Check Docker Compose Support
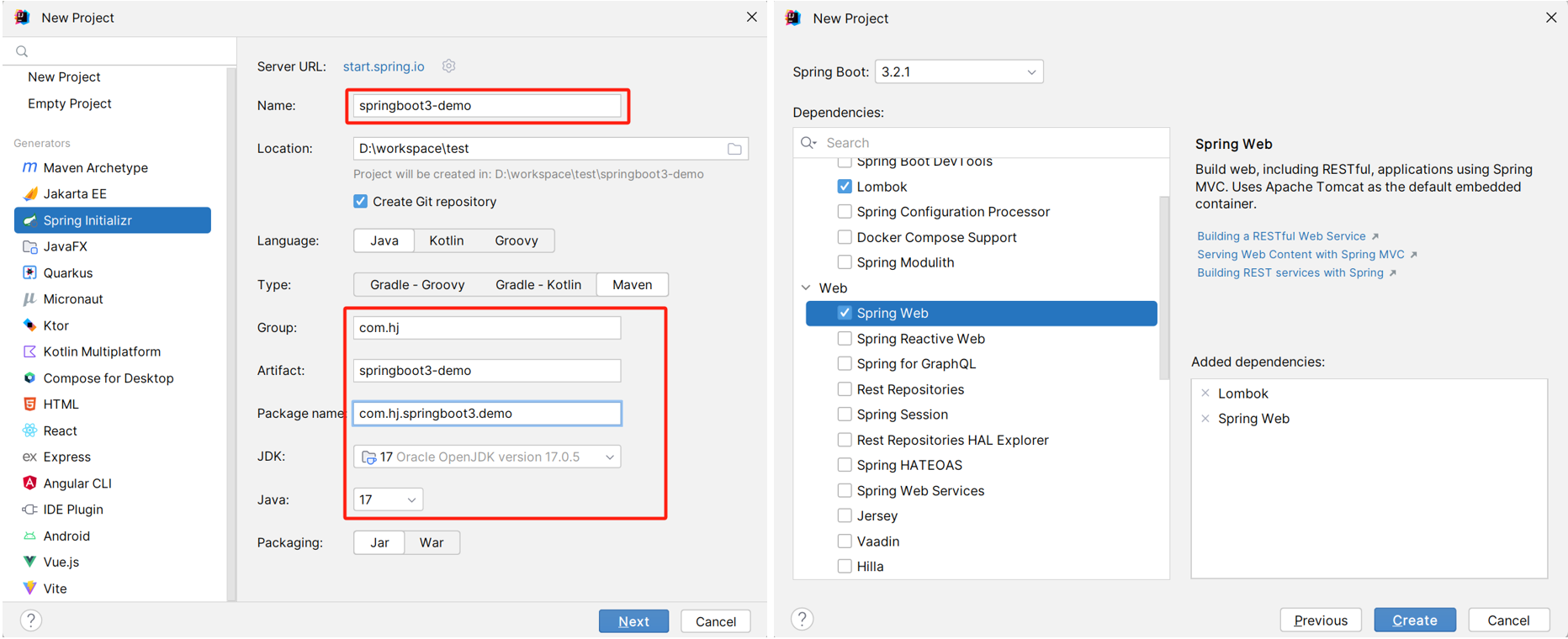This screenshot has width=1568, height=639. pyautogui.click(x=845, y=237)
